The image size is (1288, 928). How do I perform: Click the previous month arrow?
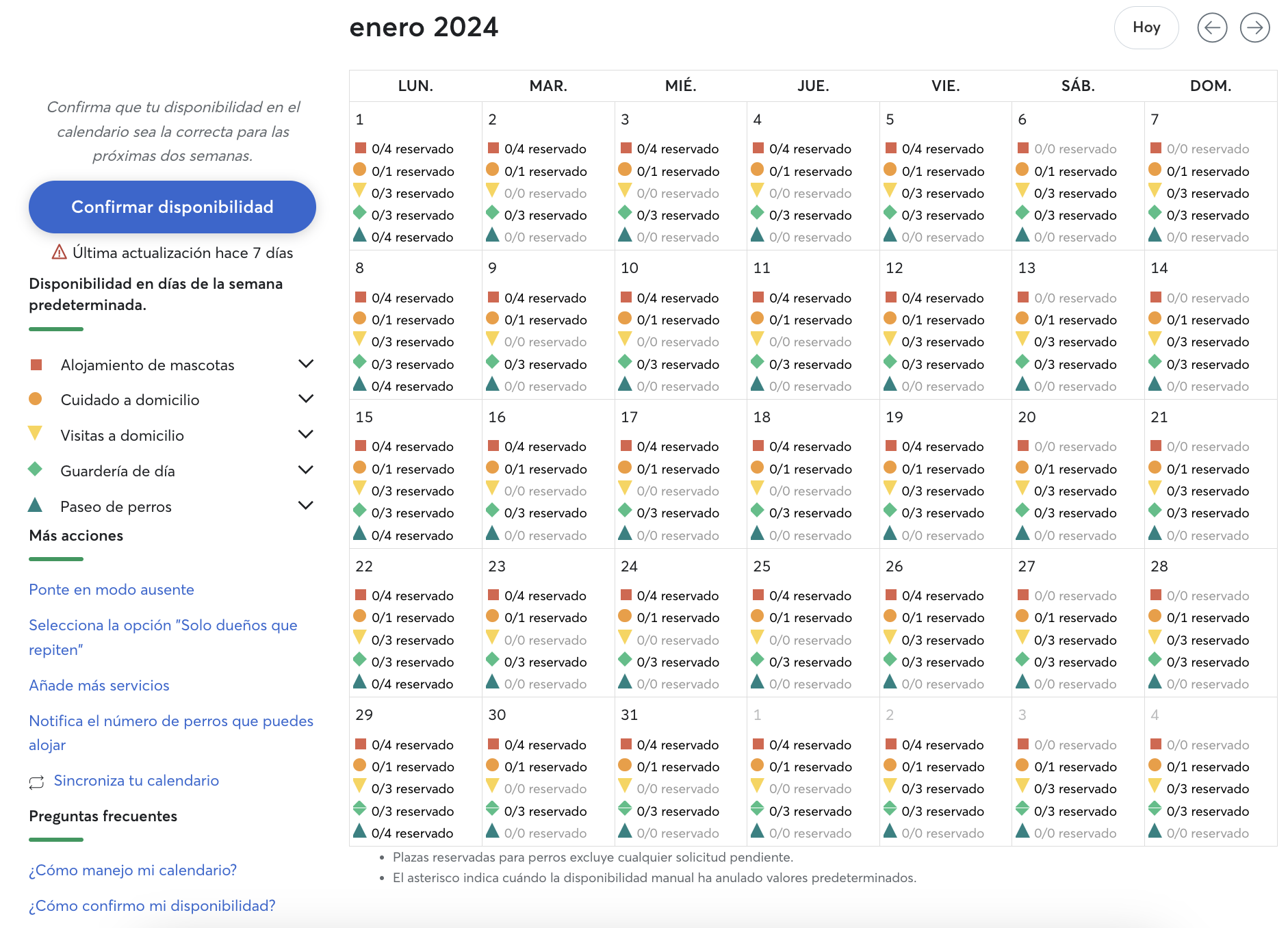point(1212,27)
